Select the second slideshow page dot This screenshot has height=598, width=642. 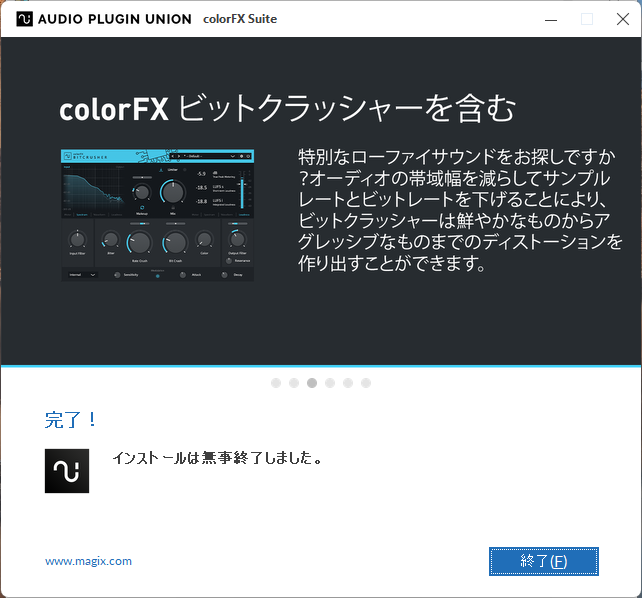coord(294,383)
